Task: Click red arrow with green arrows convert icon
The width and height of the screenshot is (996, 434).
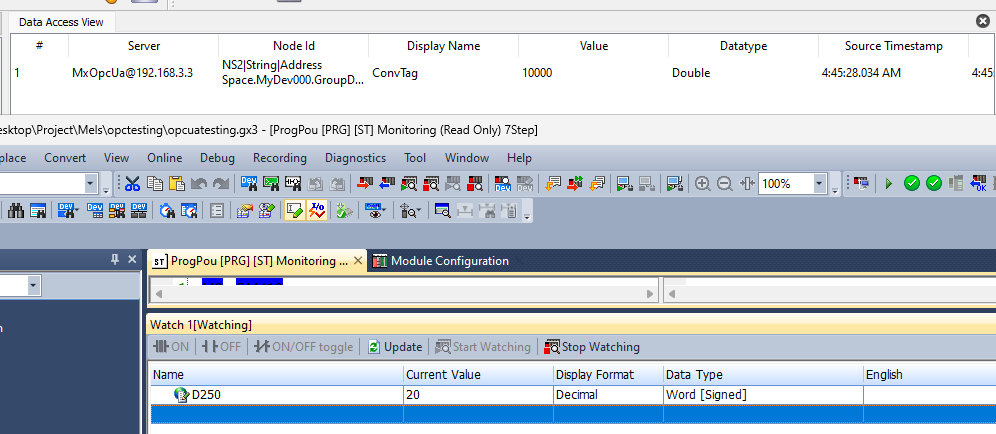Action: coord(575,184)
